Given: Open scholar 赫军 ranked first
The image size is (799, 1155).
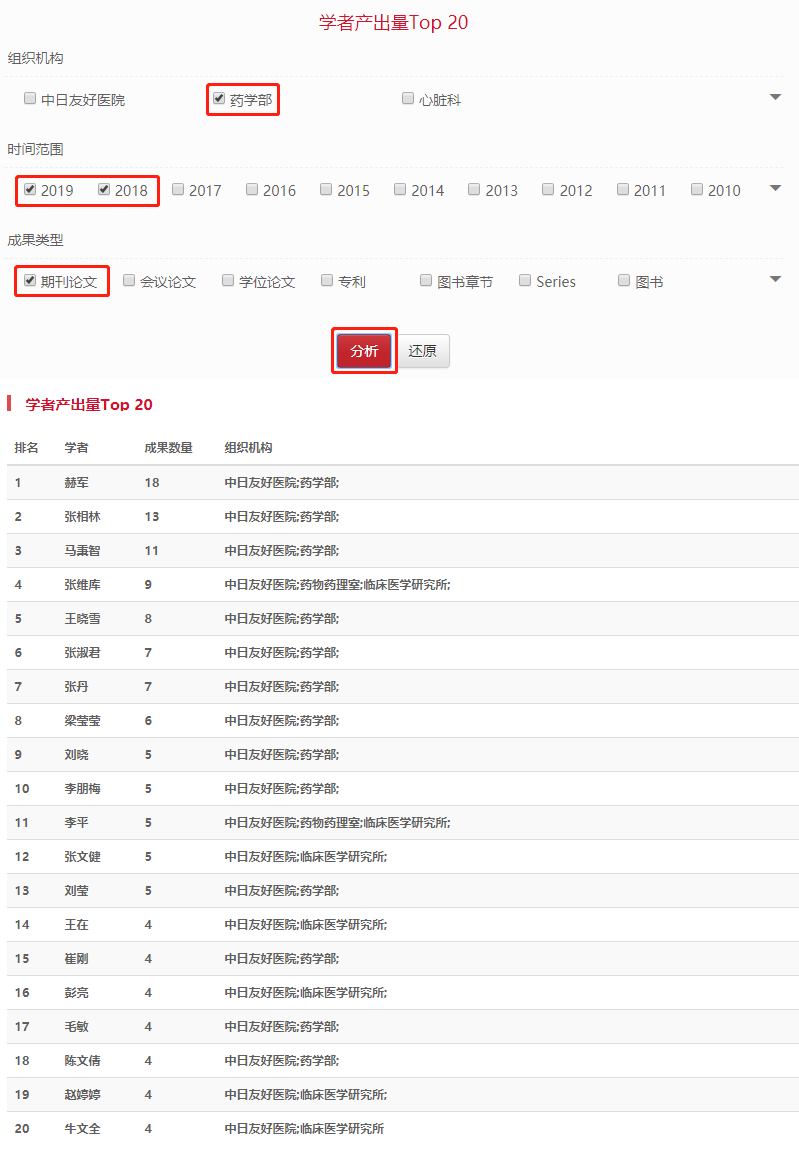Looking at the screenshot, I should point(77,483).
